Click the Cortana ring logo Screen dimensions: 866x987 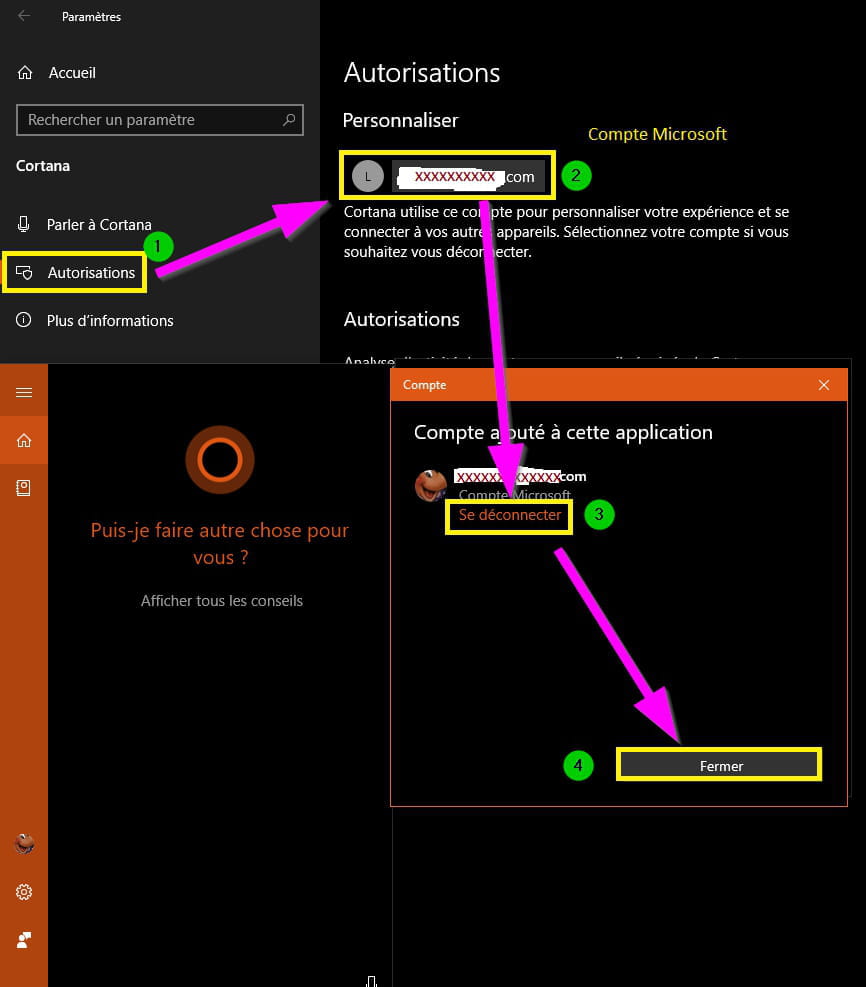point(220,460)
